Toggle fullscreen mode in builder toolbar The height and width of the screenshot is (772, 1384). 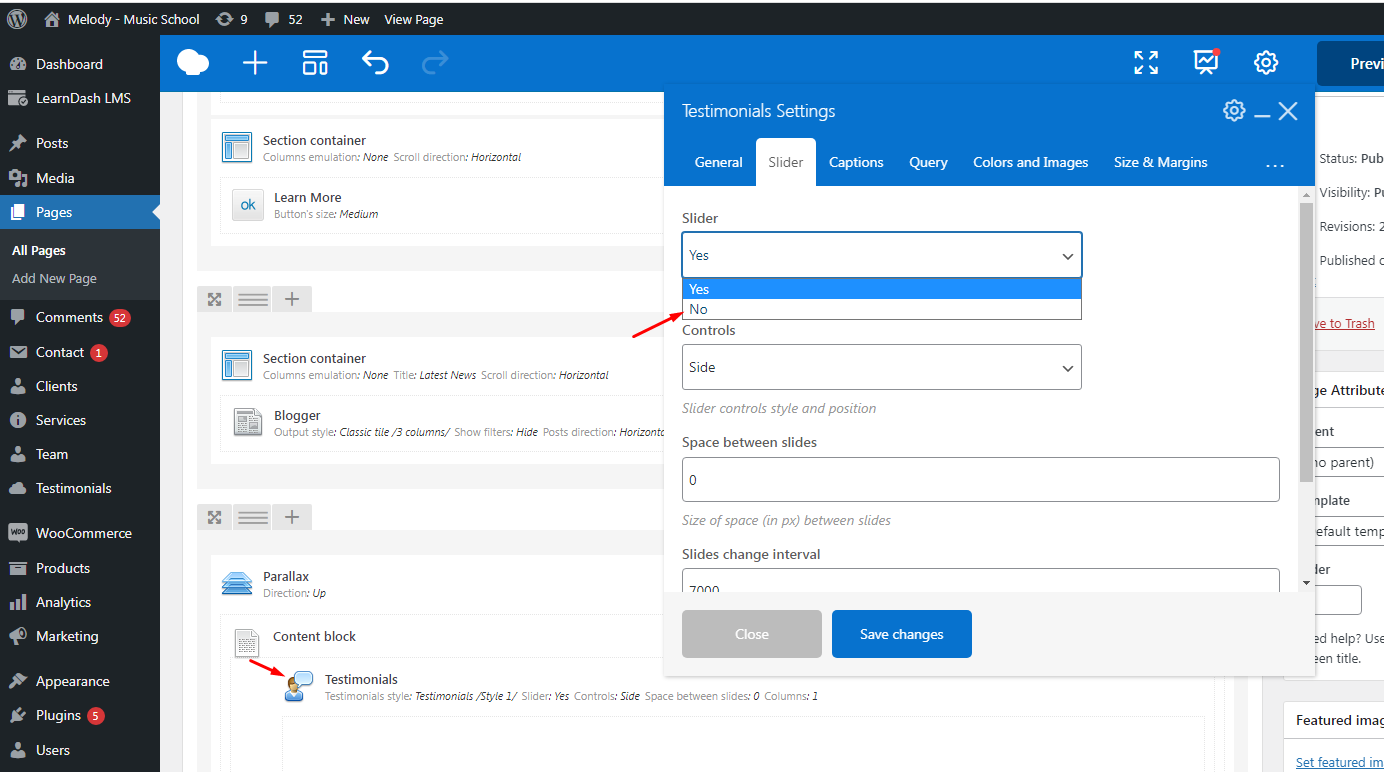1146,63
